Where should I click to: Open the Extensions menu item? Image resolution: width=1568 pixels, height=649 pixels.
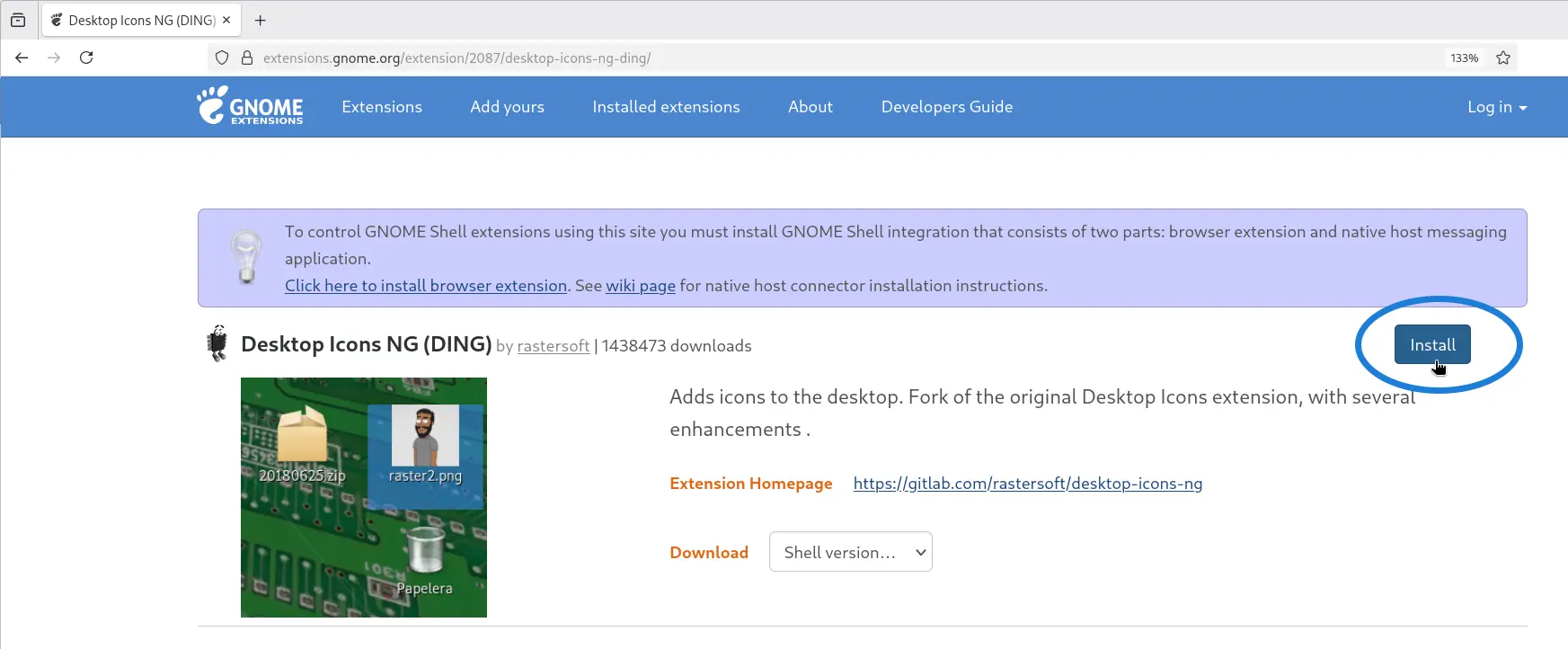382,107
